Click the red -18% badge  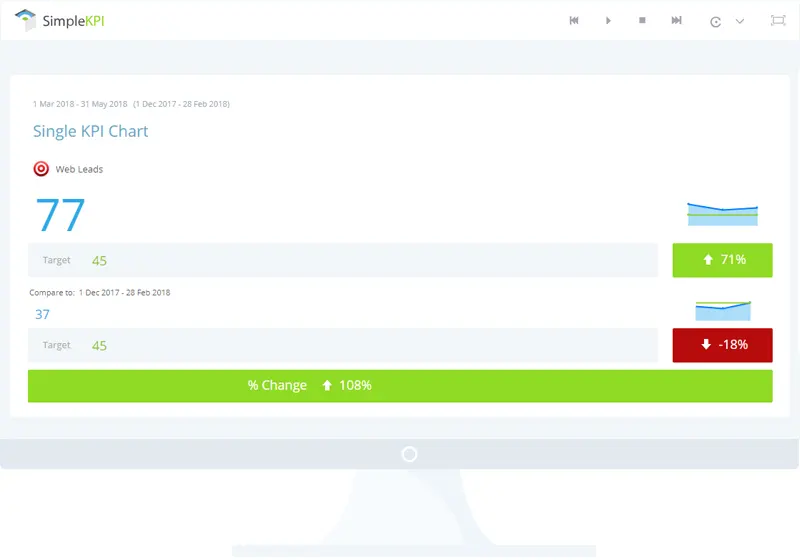(722, 345)
